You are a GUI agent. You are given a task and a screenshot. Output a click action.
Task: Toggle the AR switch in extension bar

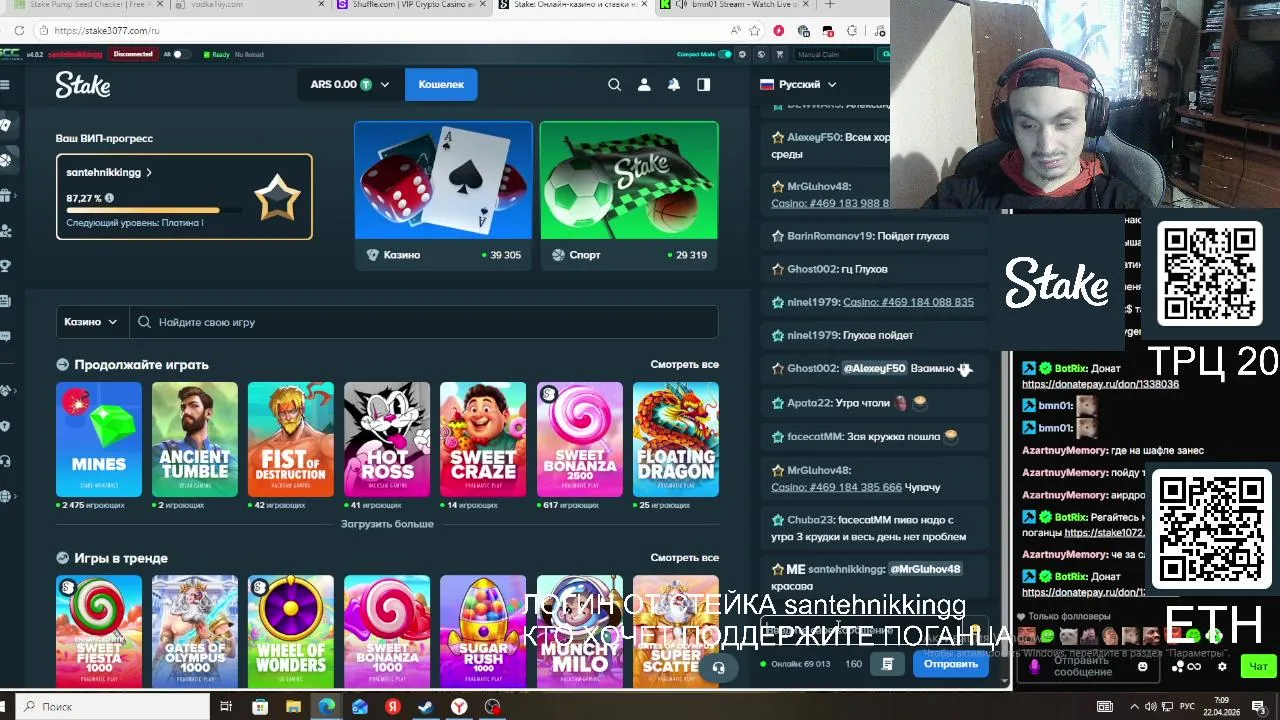[x=180, y=54]
